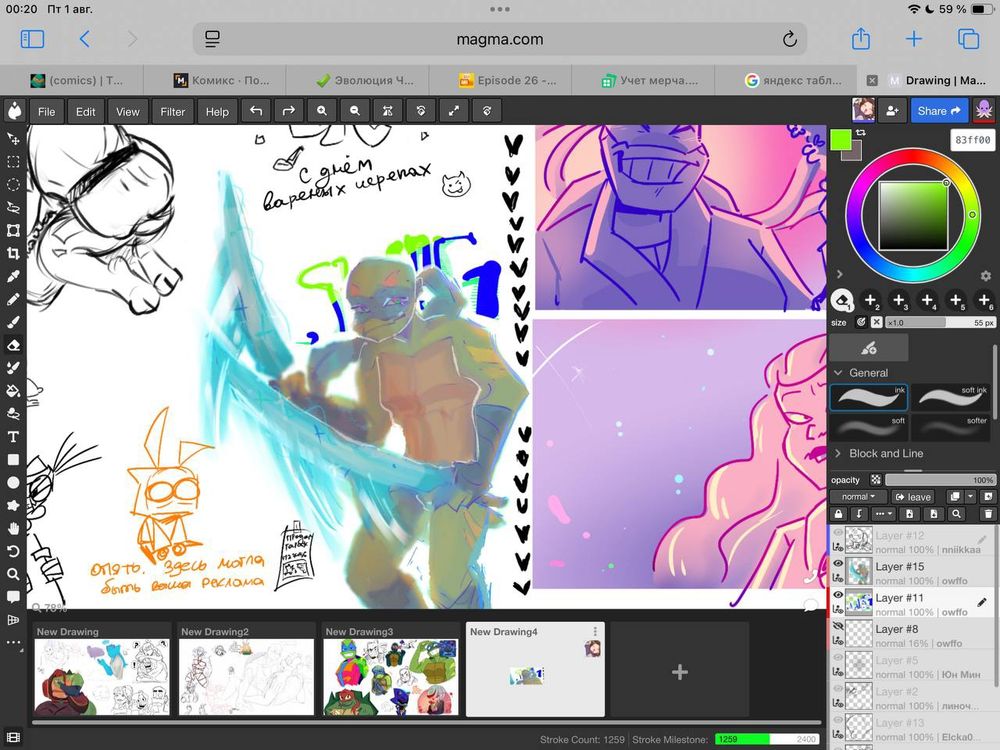This screenshot has width=1000, height=750.
Task: Click the zoom out magnifier button
Action: 355,111
